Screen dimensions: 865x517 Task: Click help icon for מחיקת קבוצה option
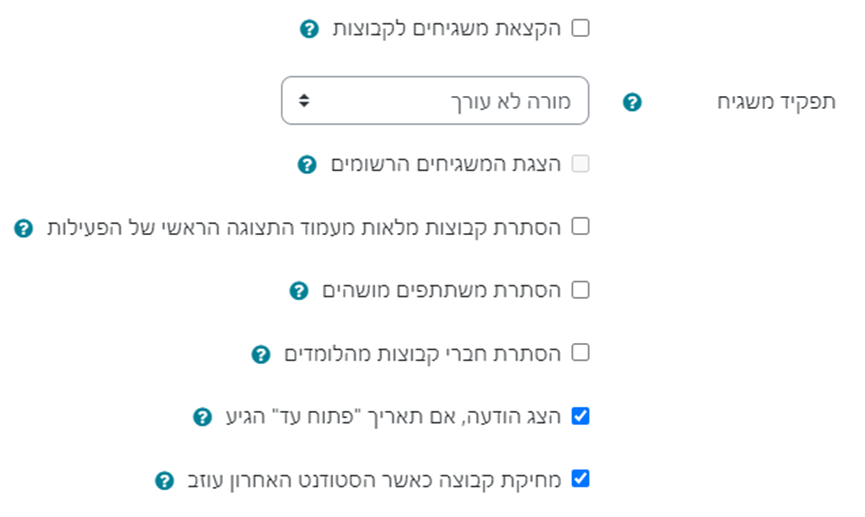tap(164, 480)
